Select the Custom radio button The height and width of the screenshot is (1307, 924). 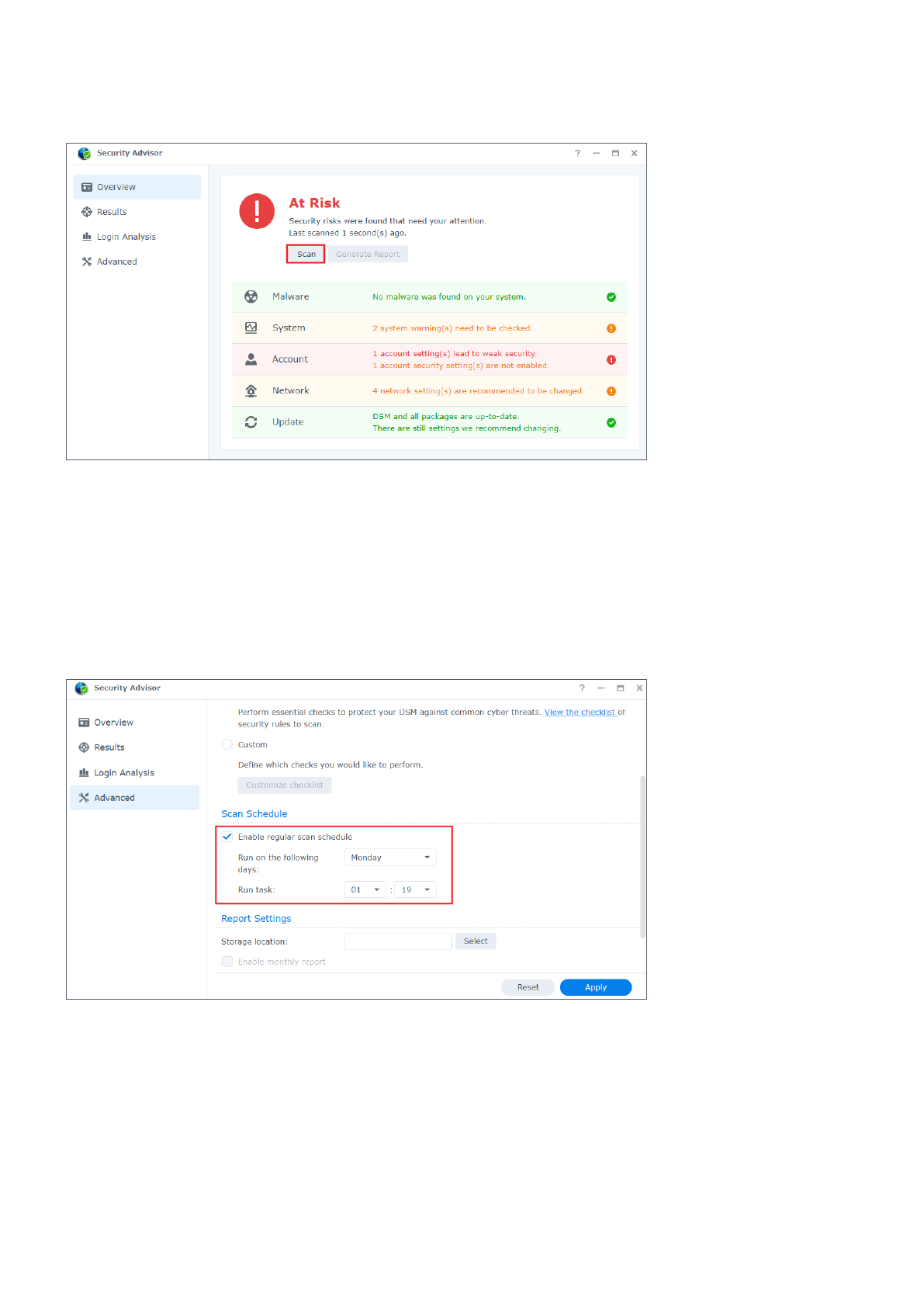227,744
